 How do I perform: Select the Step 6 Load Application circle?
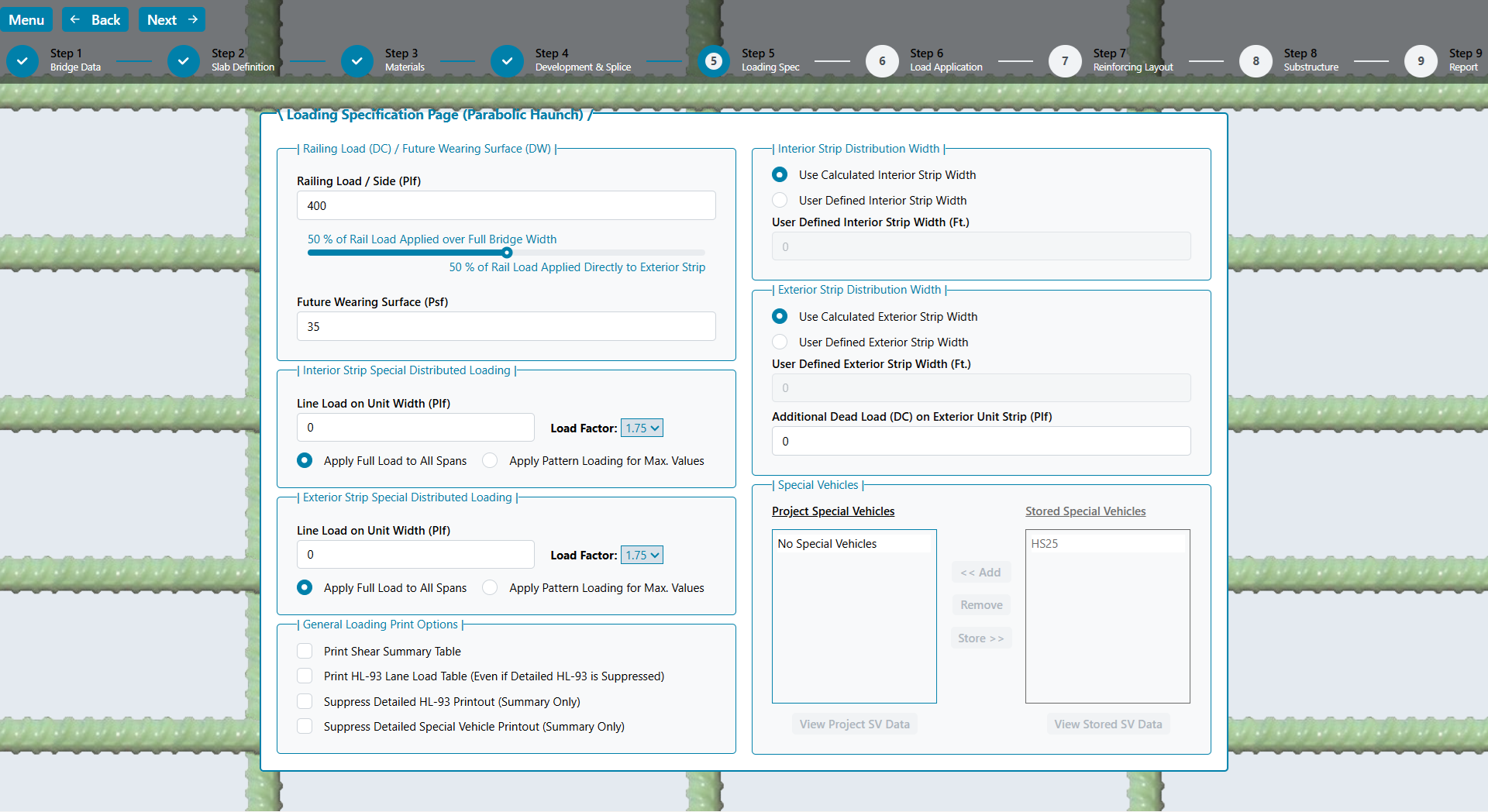pos(882,61)
